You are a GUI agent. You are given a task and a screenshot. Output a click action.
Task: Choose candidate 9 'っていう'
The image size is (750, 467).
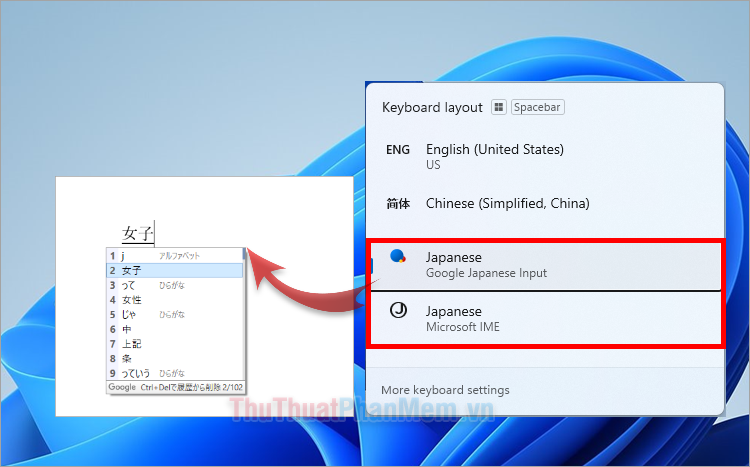pos(175,373)
